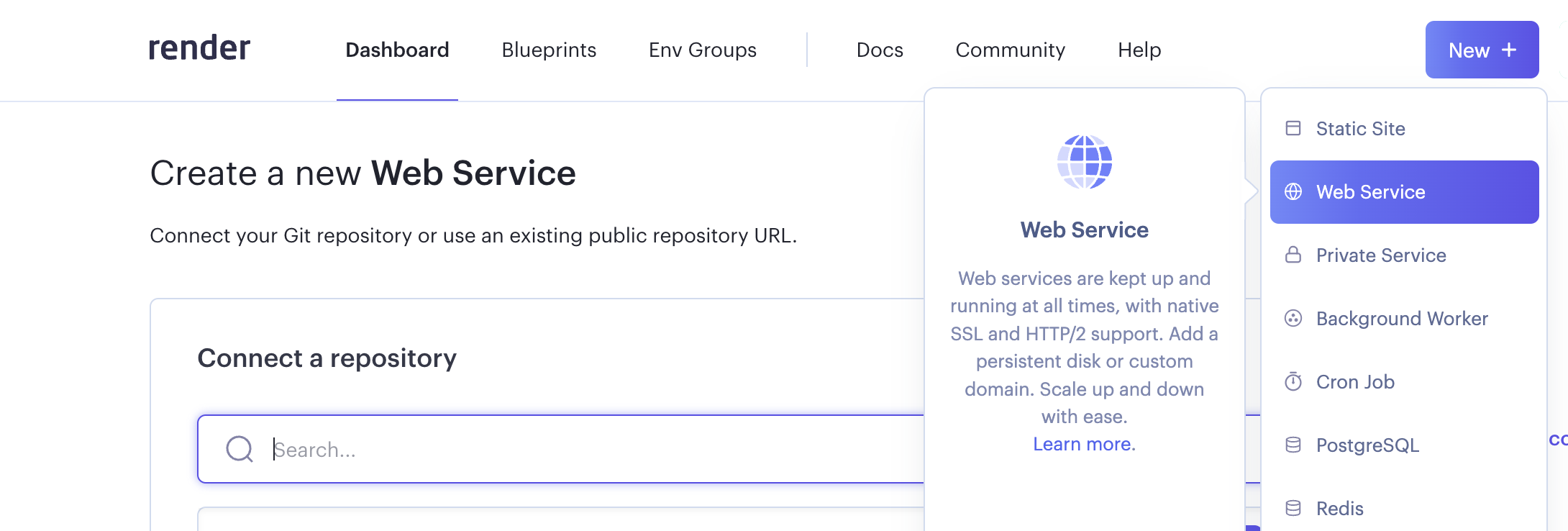The height and width of the screenshot is (531, 1568).
Task: Click the Private Service lock icon
Action: [1293, 255]
